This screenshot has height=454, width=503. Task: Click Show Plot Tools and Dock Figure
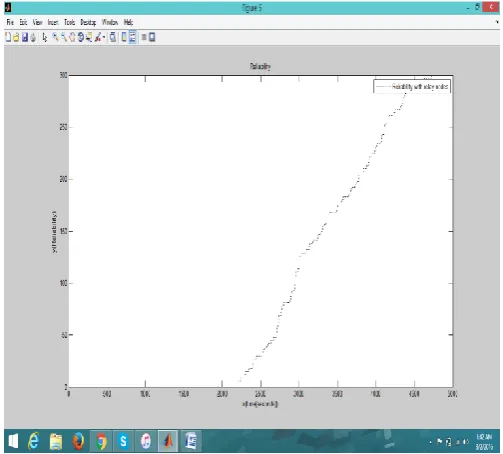point(152,37)
